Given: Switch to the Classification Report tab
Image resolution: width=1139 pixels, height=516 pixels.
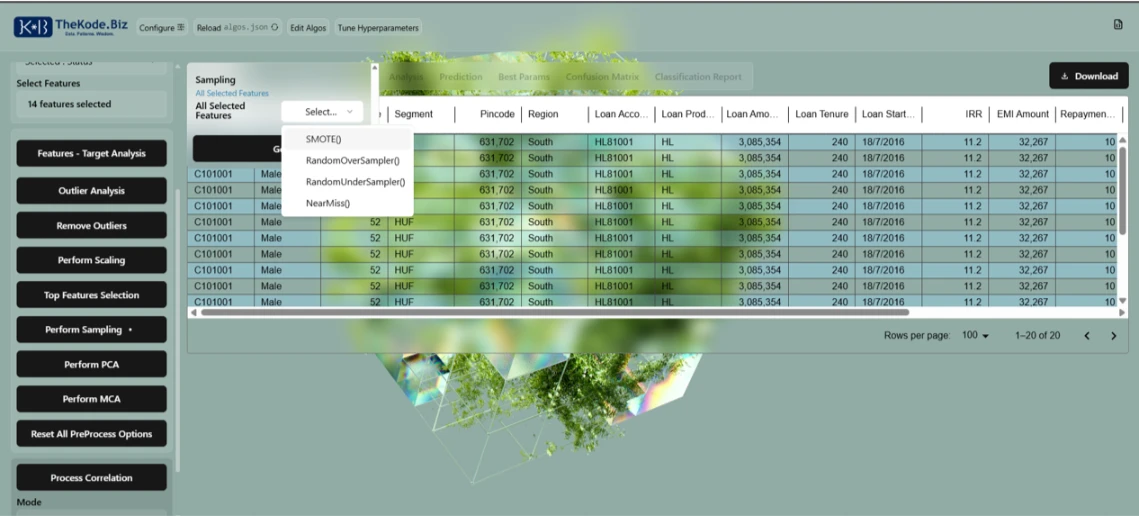Looking at the screenshot, I should tap(698, 77).
